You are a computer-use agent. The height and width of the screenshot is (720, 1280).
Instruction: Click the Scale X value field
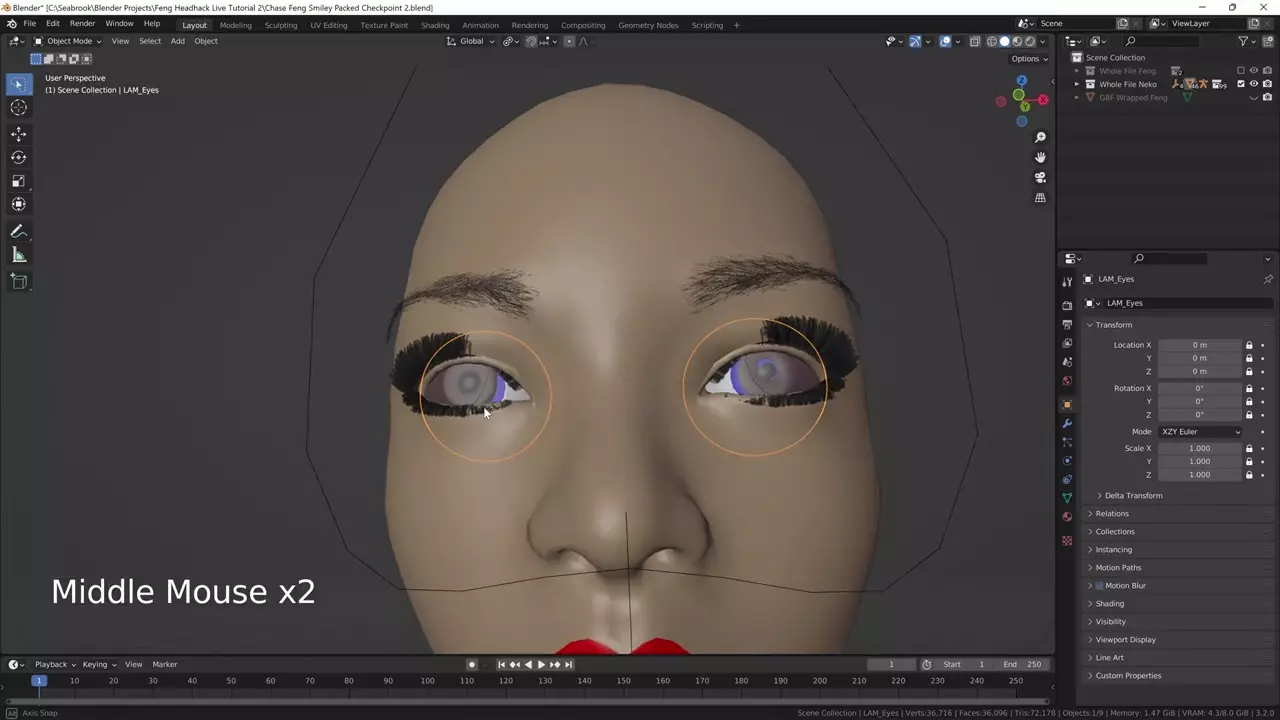click(x=1199, y=448)
